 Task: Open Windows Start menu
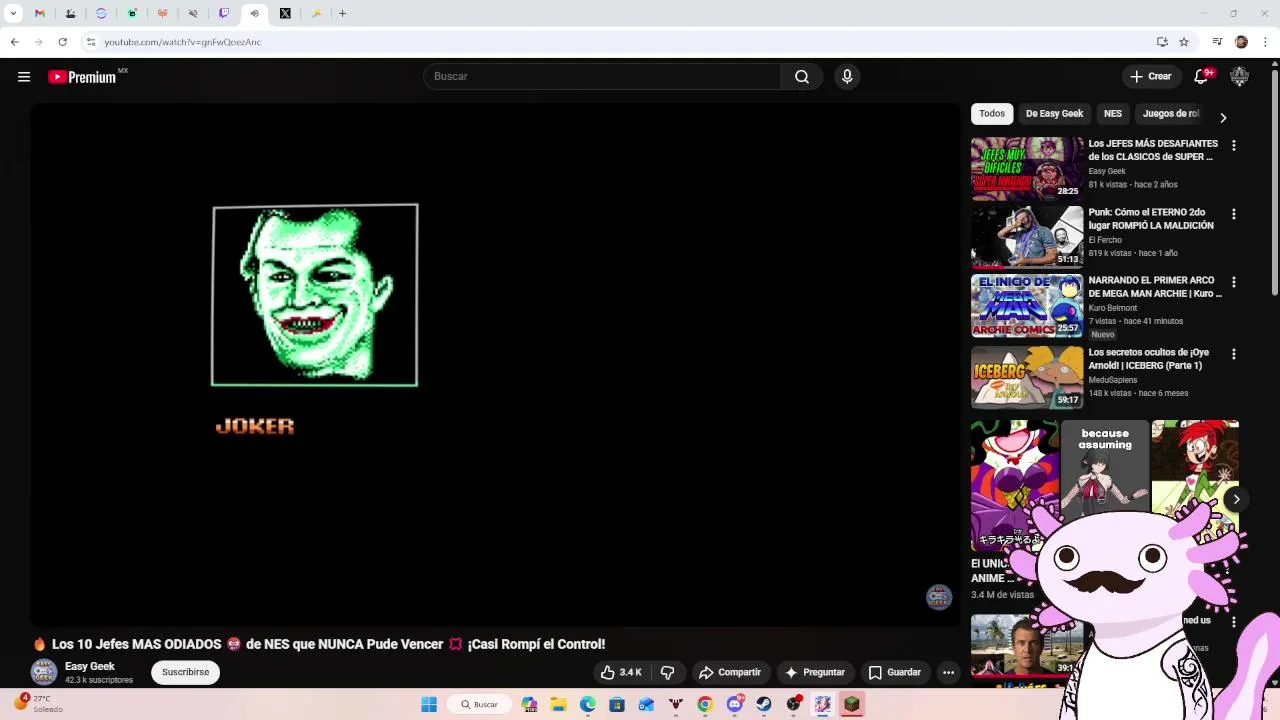click(429, 705)
